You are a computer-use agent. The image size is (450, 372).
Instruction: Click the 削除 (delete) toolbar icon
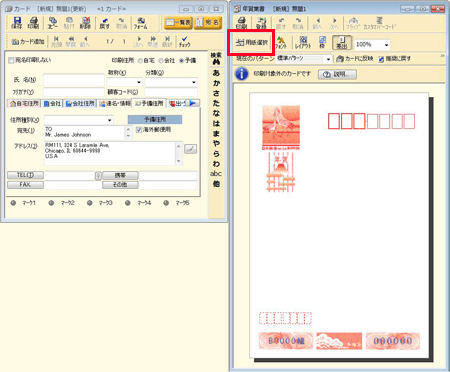[85, 23]
